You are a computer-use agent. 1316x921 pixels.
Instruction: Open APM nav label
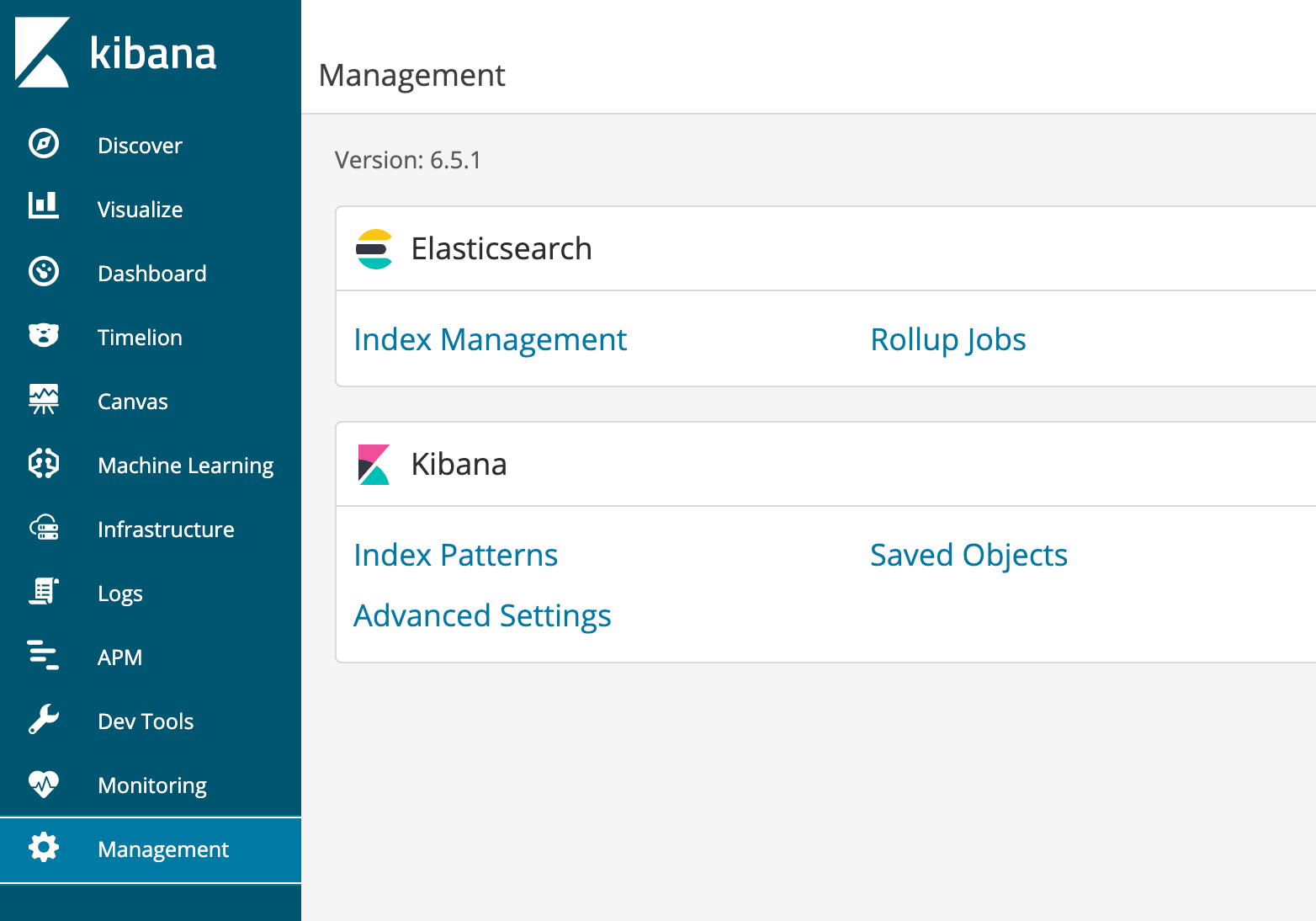pyautogui.click(x=119, y=657)
